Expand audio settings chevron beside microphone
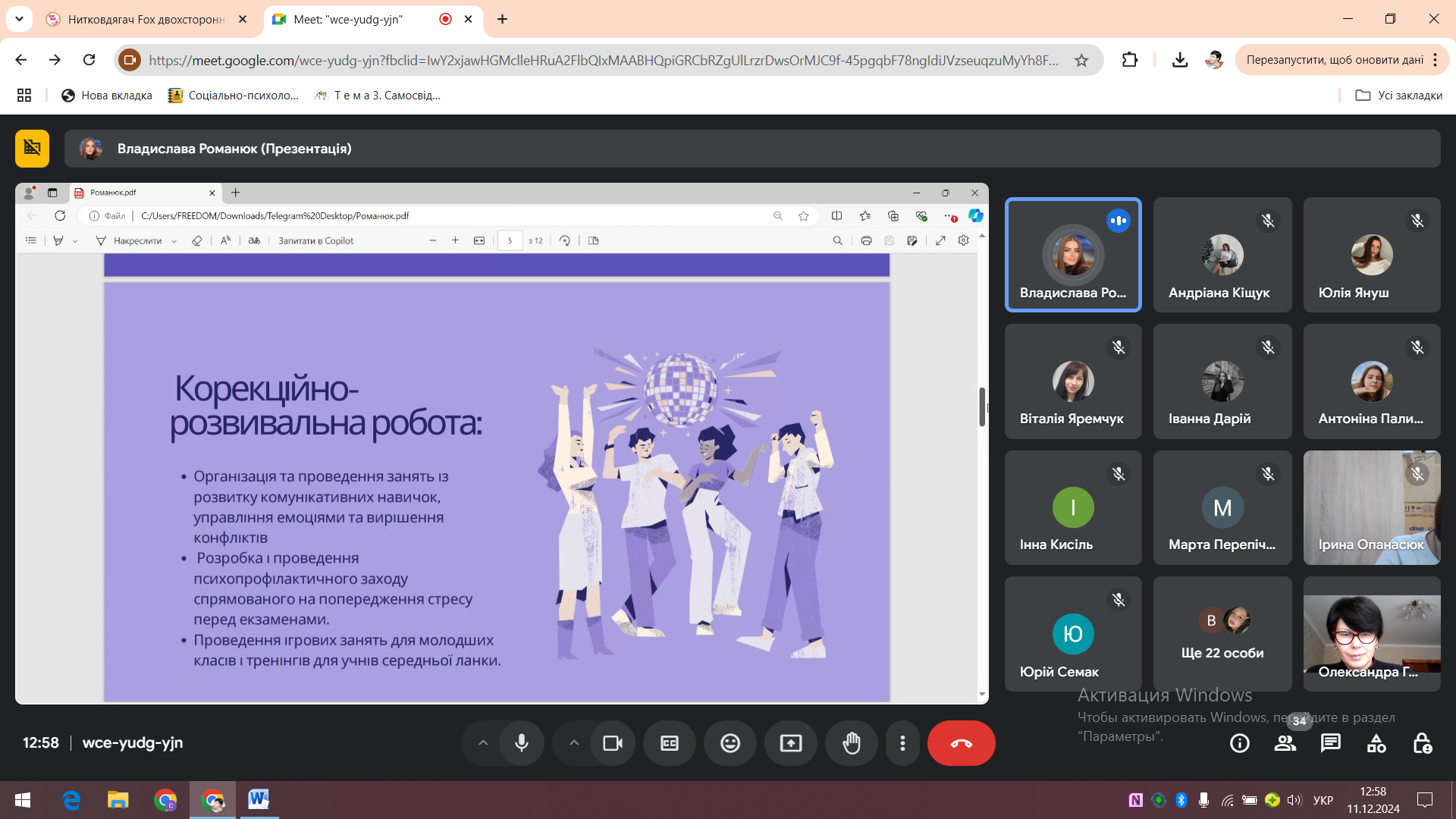Screen dimensions: 1456x819 click(483, 743)
